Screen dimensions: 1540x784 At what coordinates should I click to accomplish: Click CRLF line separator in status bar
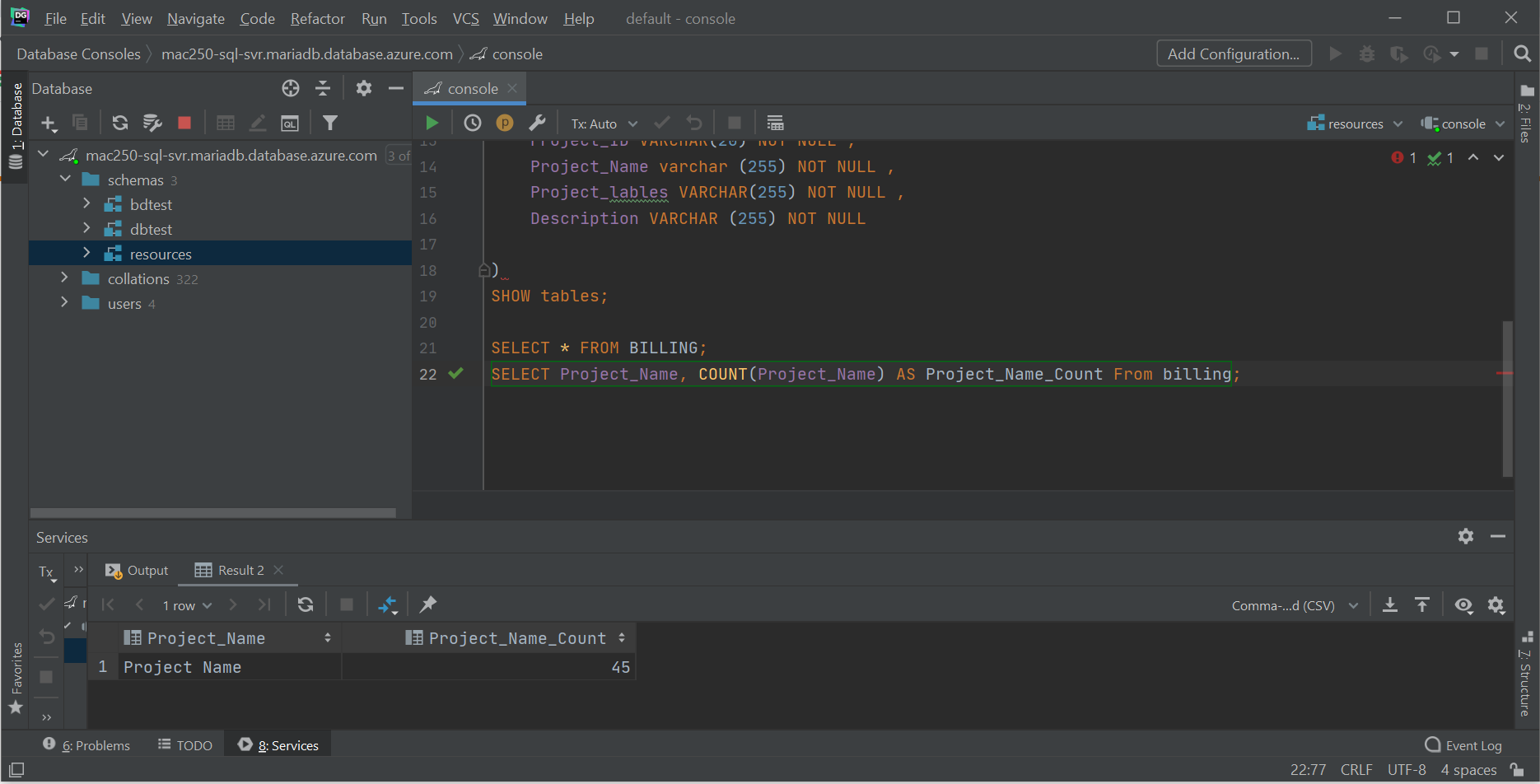pyautogui.click(x=1356, y=770)
